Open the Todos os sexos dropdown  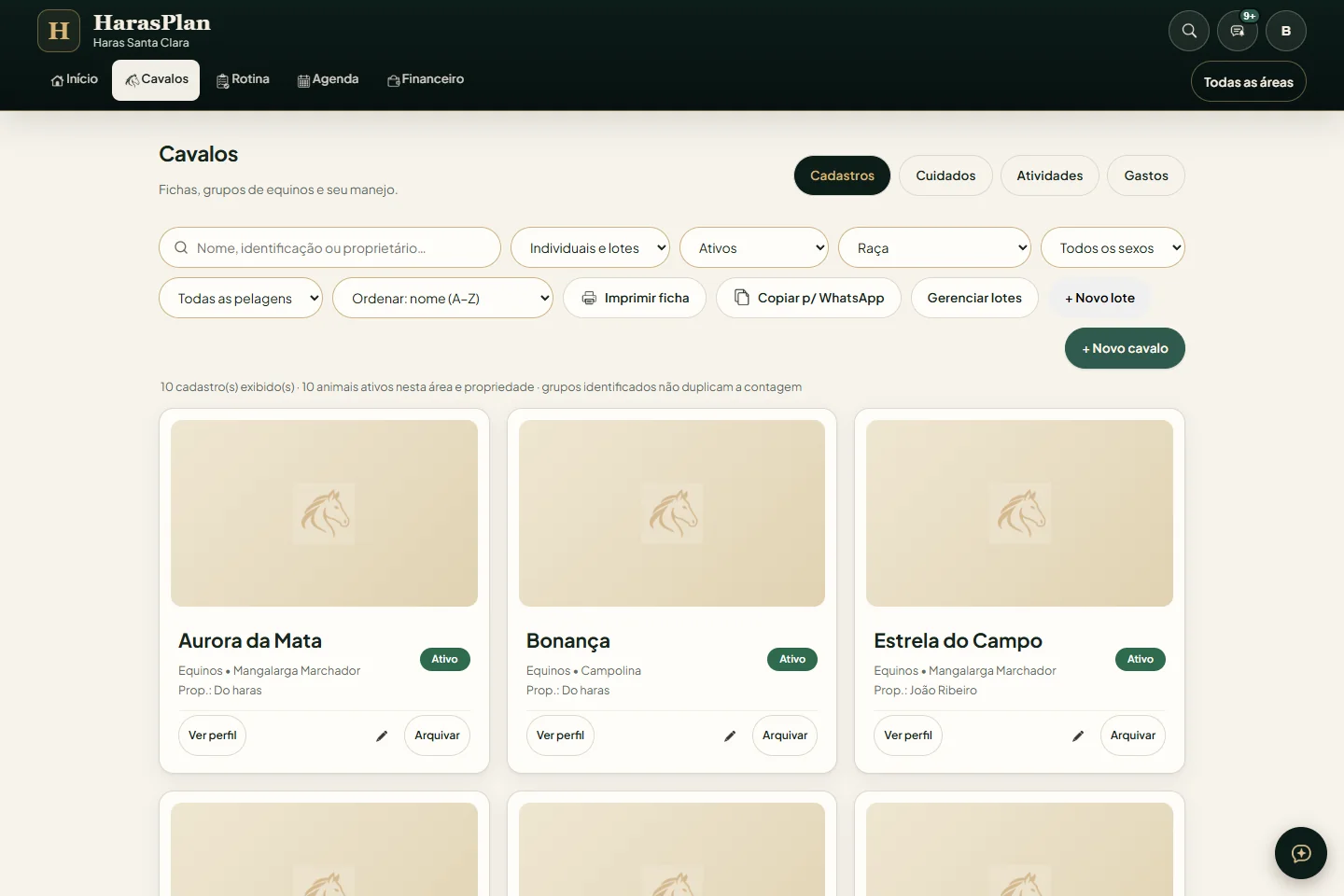click(1113, 247)
